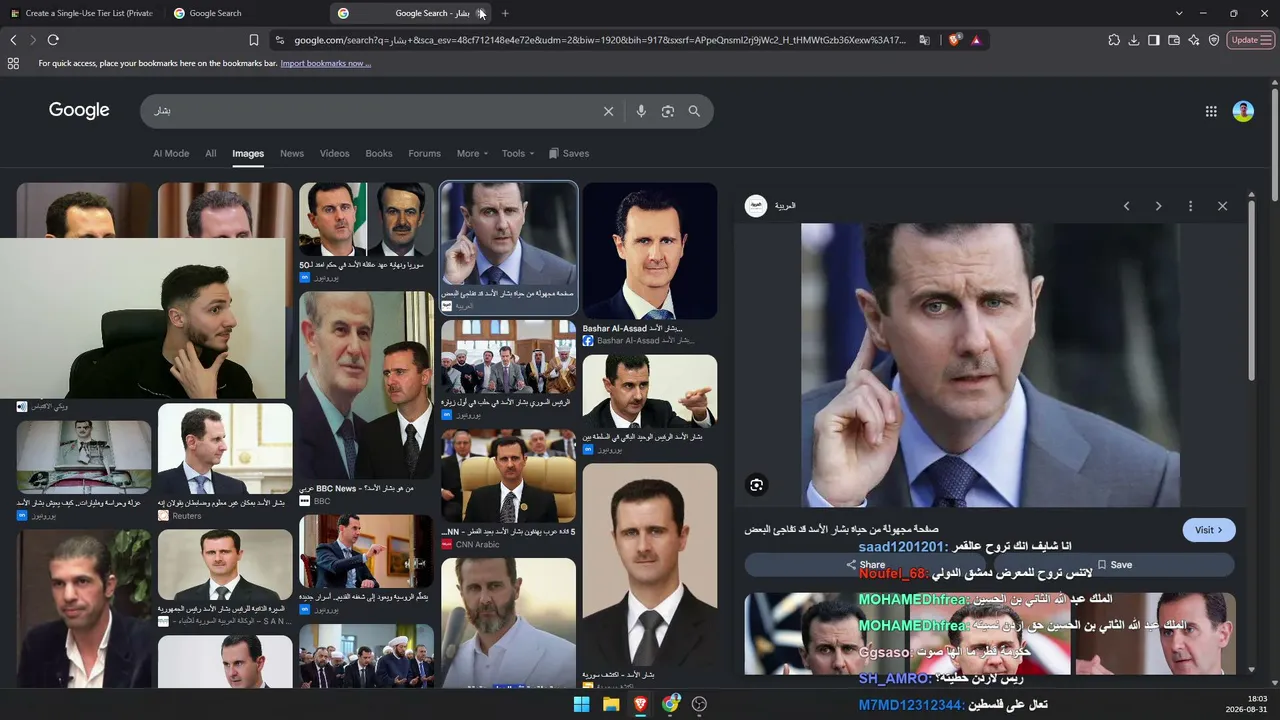The height and width of the screenshot is (720, 1280).
Task: Open the downloads icon
Action: [x=1134, y=40]
